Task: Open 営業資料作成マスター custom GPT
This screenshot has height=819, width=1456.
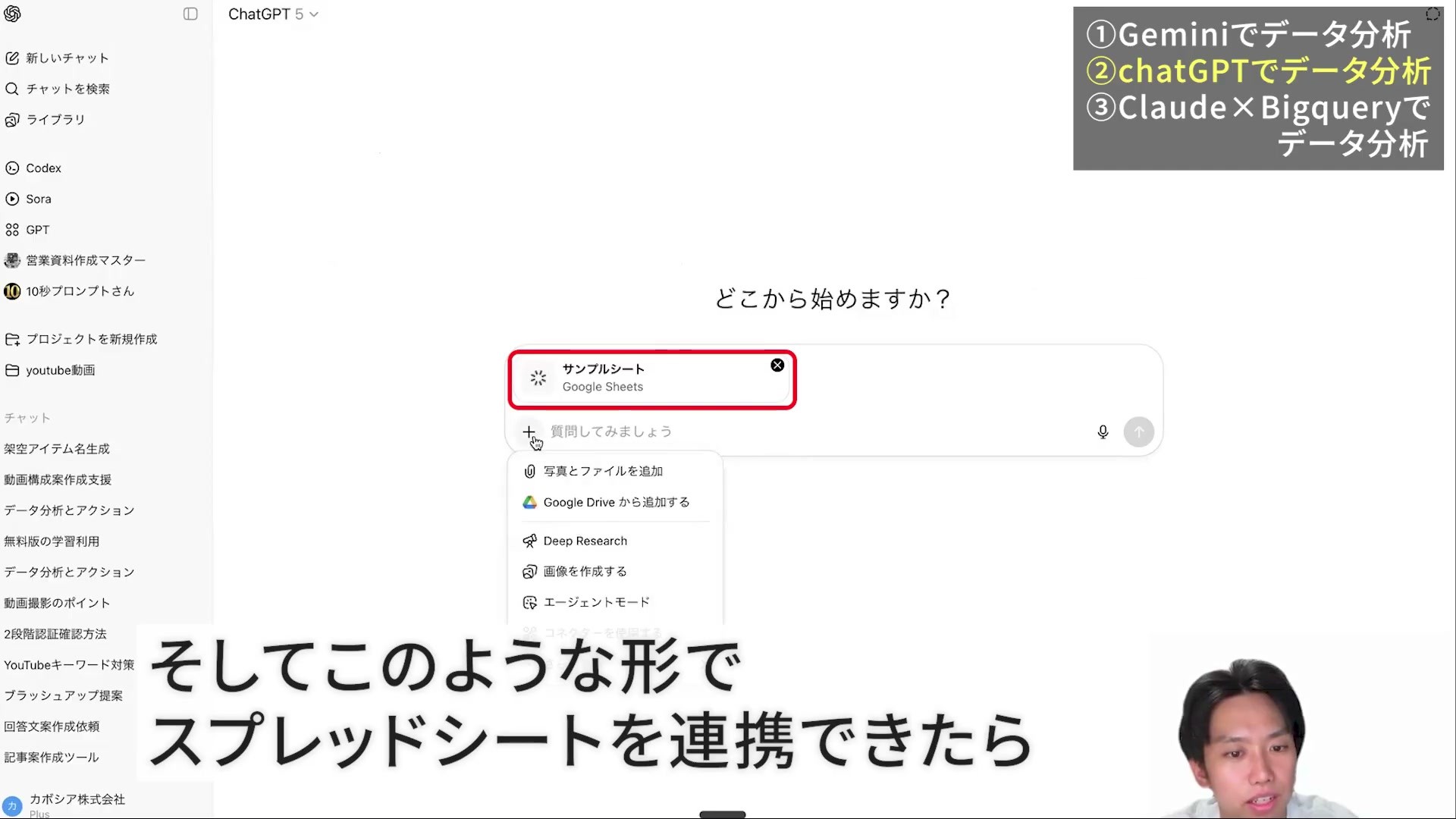Action: (x=86, y=260)
